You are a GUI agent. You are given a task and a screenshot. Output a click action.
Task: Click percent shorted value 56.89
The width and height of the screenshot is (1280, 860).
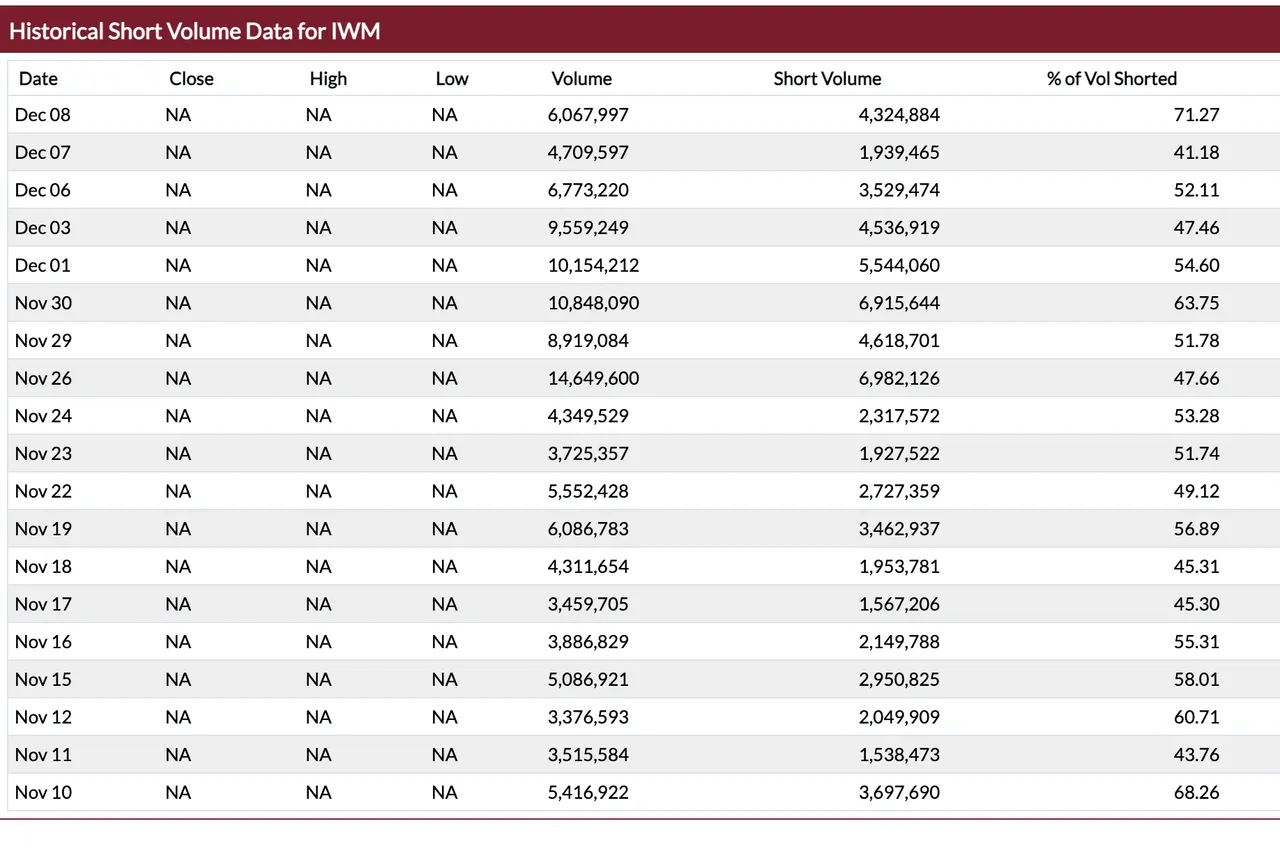1197,529
